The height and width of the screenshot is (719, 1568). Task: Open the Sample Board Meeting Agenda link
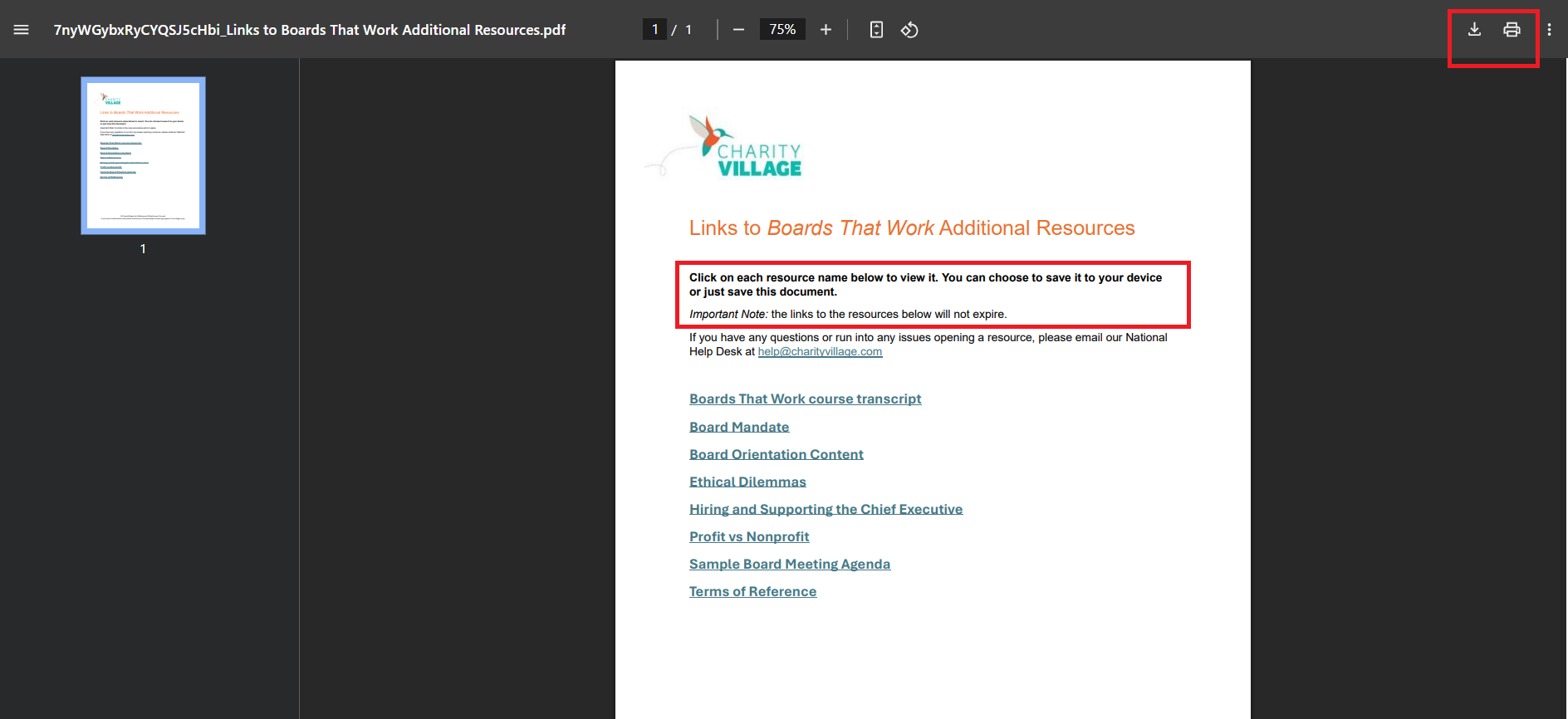pyautogui.click(x=790, y=564)
